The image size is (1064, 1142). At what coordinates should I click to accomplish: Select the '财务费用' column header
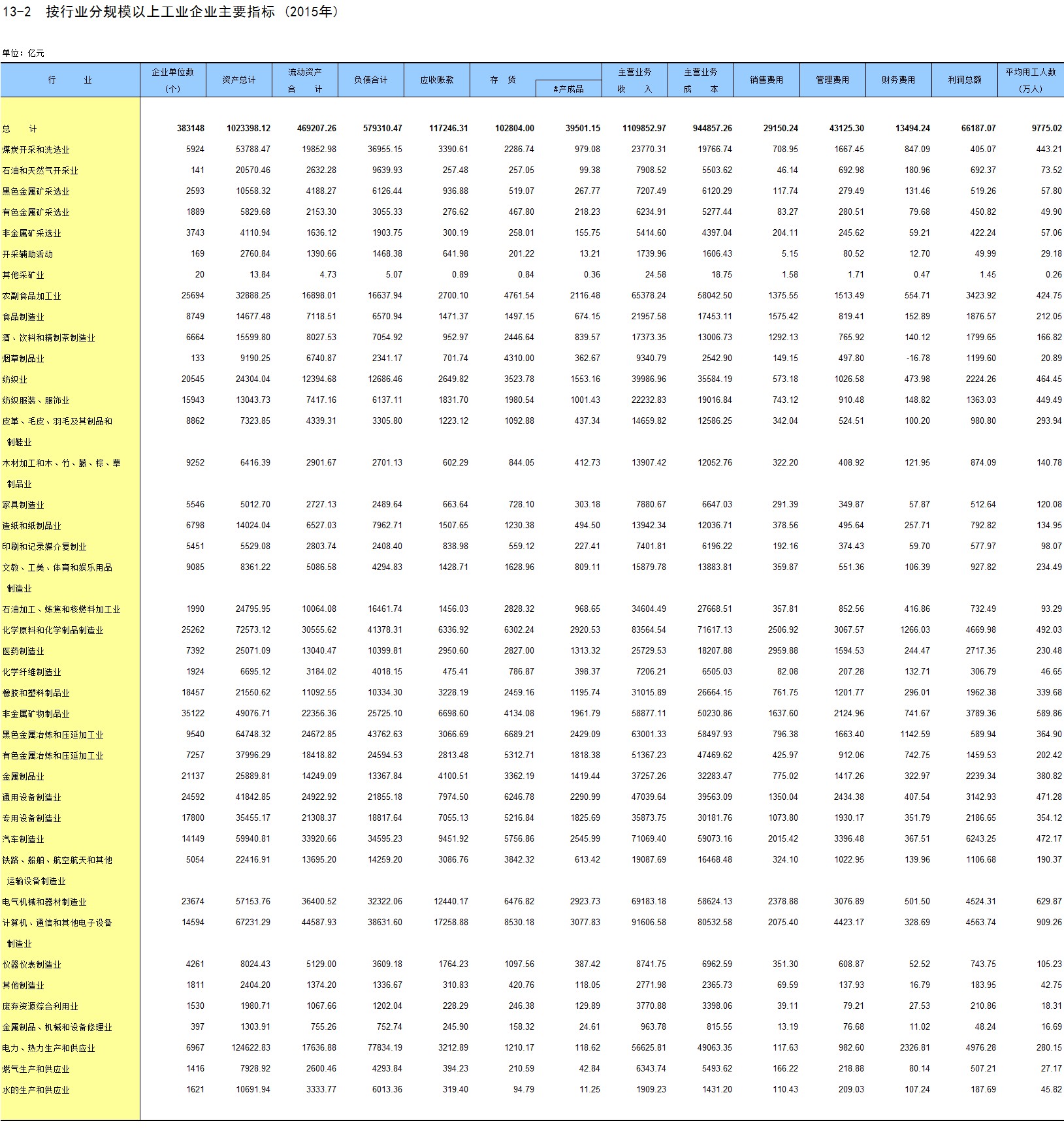pos(899,80)
